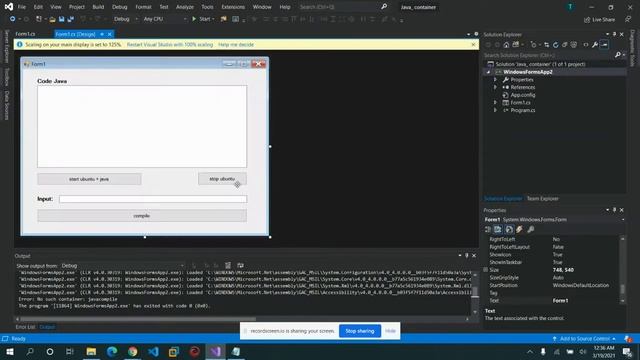Click the search magnifier icon in title bar
Viewport: 640px width, 360px height.
click(384, 7)
